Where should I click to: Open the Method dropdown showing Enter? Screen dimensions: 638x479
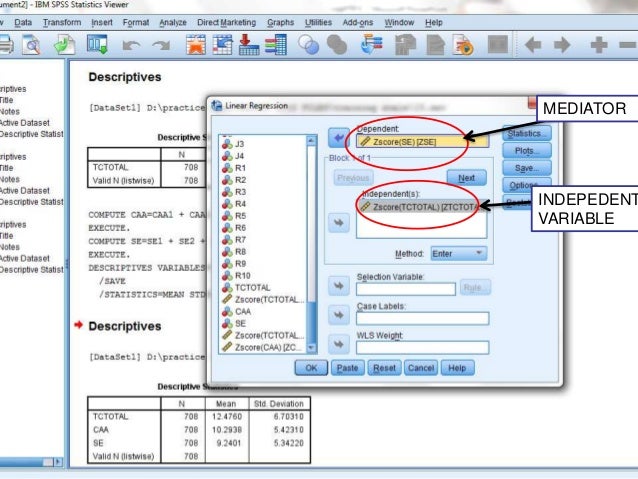(x=459, y=254)
